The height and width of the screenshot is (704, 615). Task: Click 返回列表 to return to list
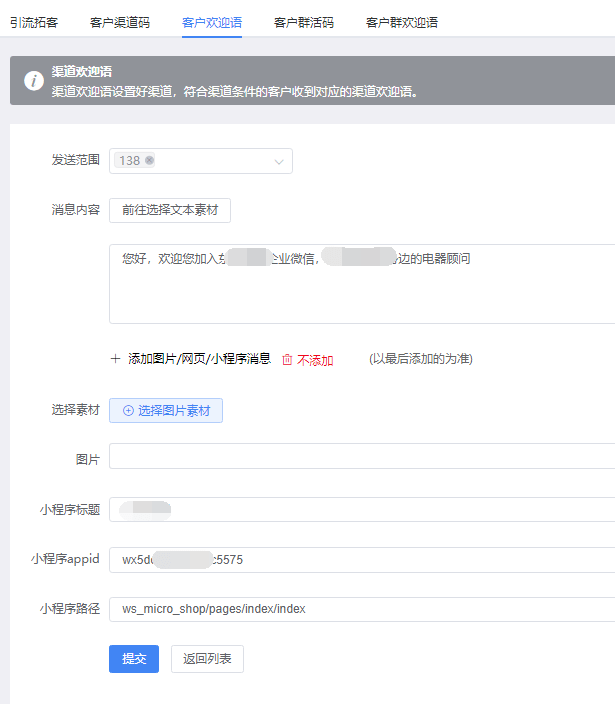pos(207,659)
